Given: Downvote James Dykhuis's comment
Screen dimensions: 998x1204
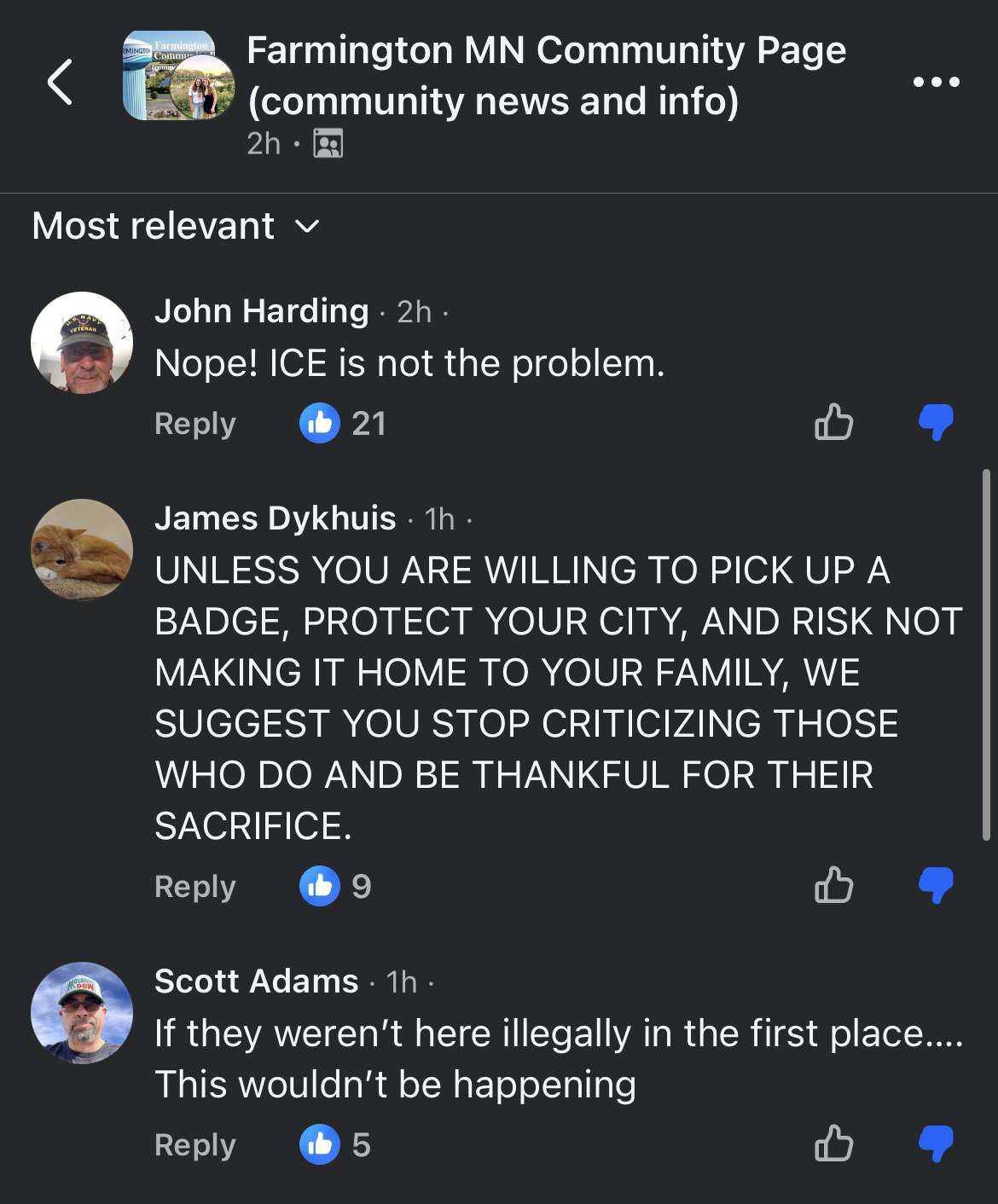Looking at the screenshot, I should [x=936, y=886].
